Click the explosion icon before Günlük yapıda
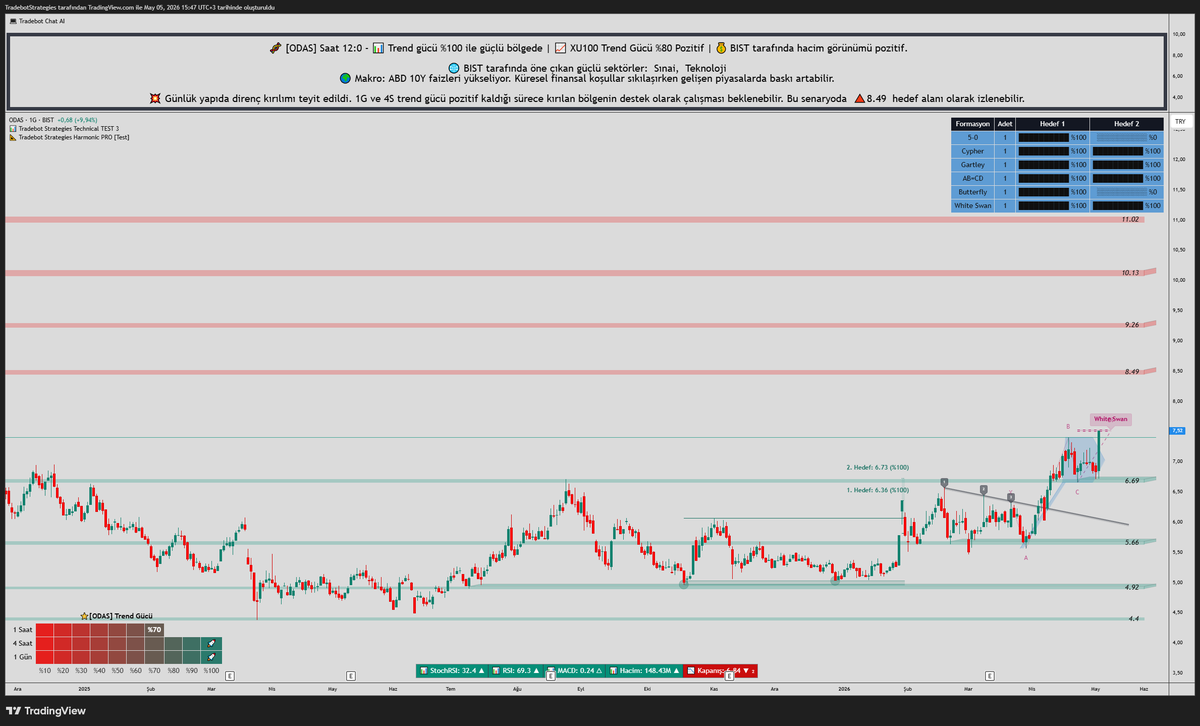The image size is (1200, 726). [x=156, y=99]
